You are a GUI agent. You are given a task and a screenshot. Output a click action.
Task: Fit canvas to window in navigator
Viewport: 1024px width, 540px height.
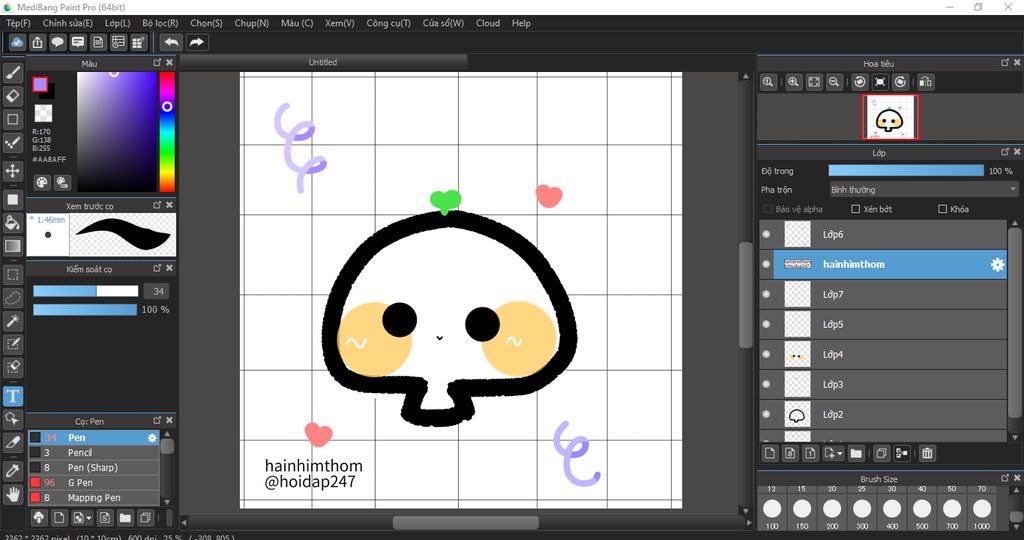[x=814, y=82]
